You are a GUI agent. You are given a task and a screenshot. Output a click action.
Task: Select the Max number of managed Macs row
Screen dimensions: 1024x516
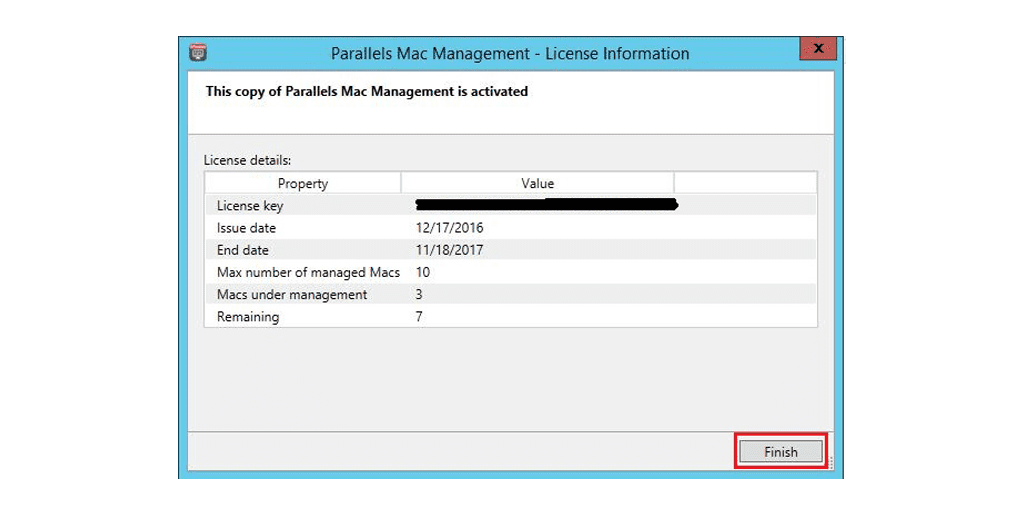pos(308,272)
